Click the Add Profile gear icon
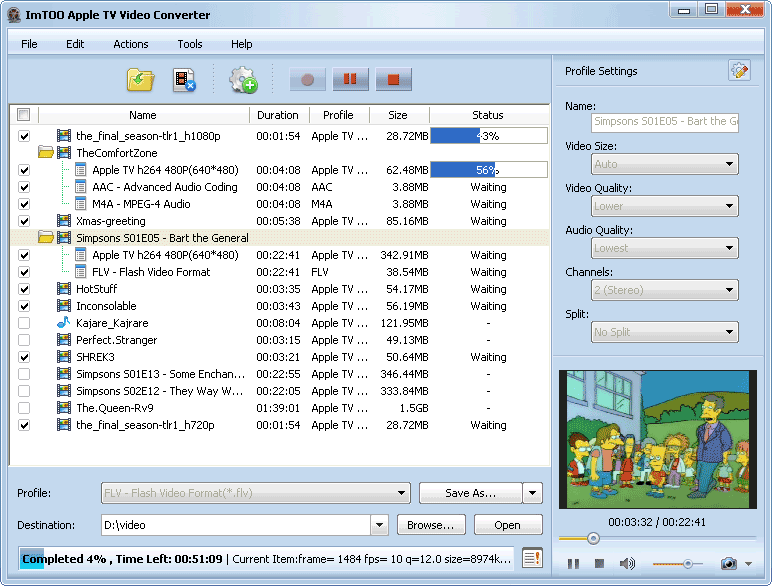The height and width of the screenshot is (586, 772). point(243,80)
